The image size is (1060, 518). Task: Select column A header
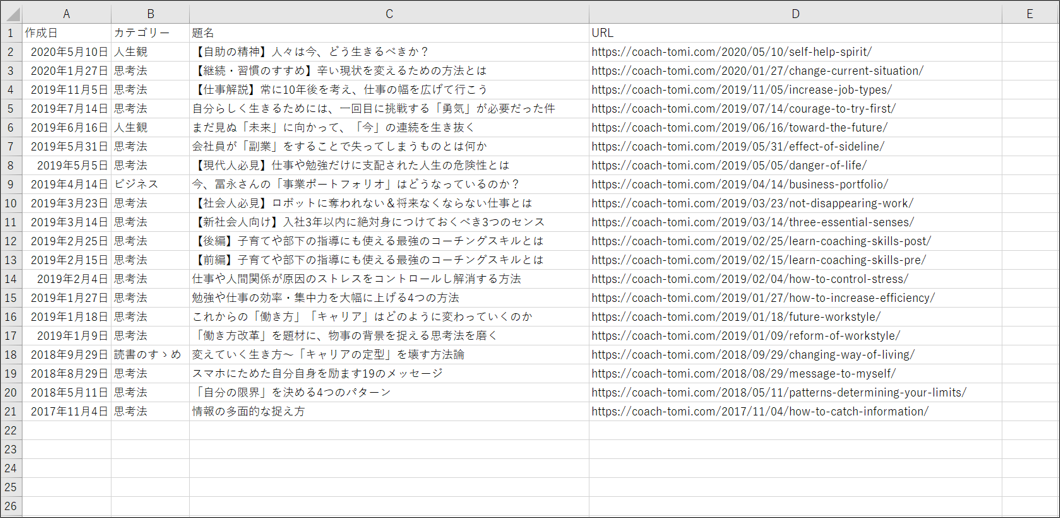(66, 13)
